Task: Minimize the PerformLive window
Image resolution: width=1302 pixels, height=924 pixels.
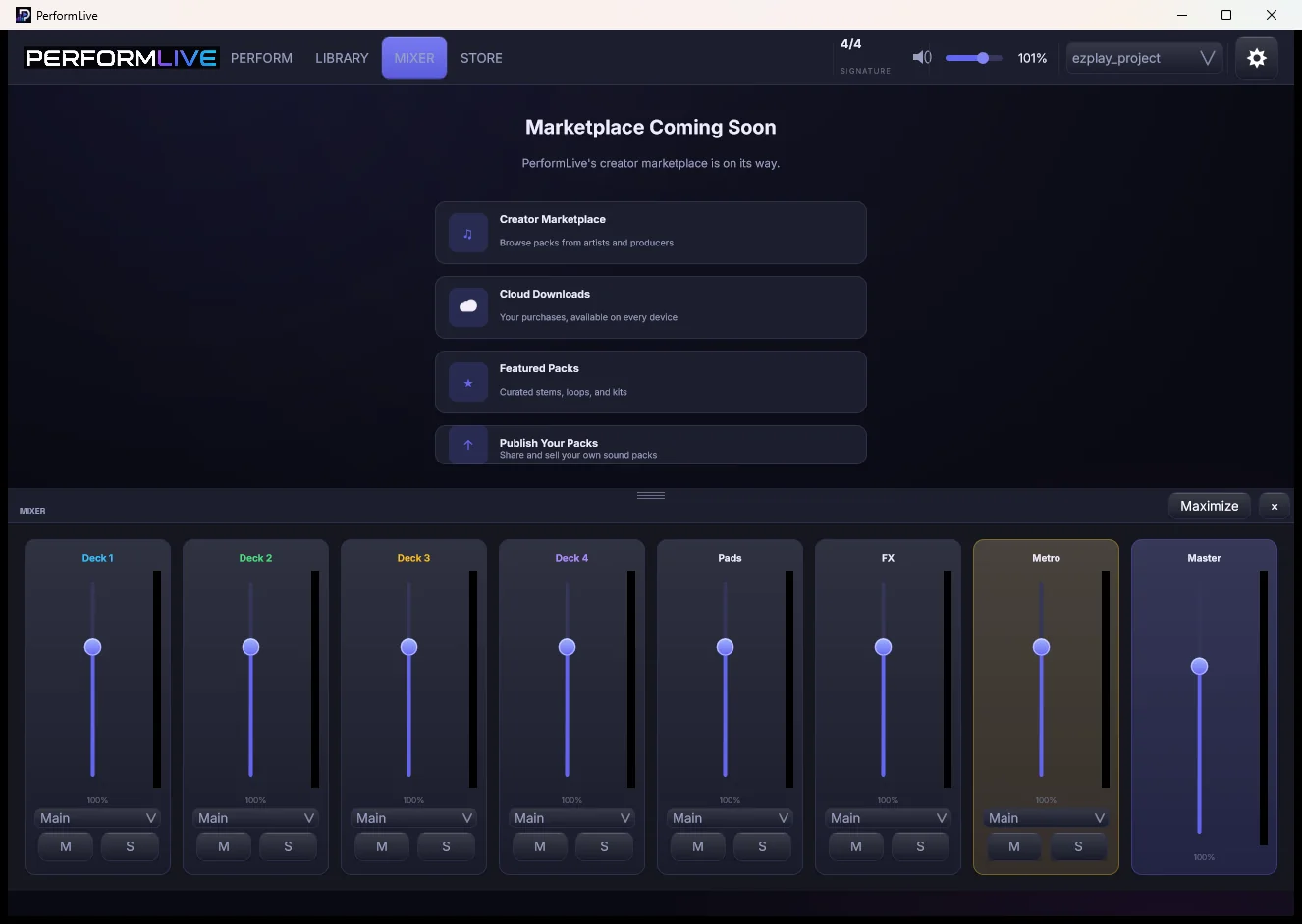Action: click(x=1182, y=15)
